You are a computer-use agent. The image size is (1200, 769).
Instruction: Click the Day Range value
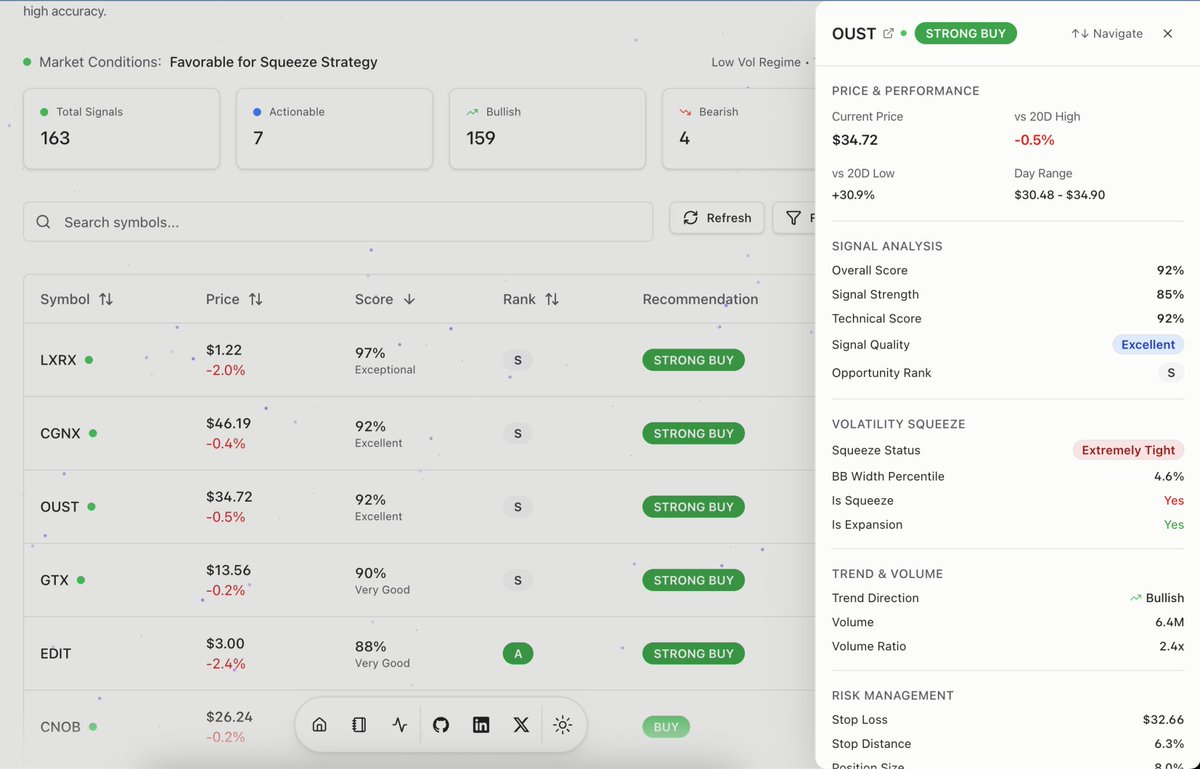(1059, 195)
